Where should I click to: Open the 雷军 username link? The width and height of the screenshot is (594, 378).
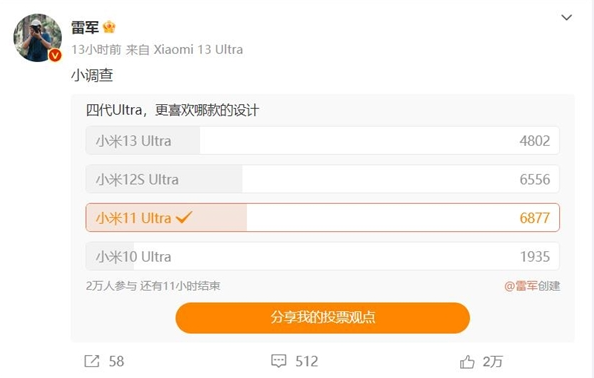(85, 27)
